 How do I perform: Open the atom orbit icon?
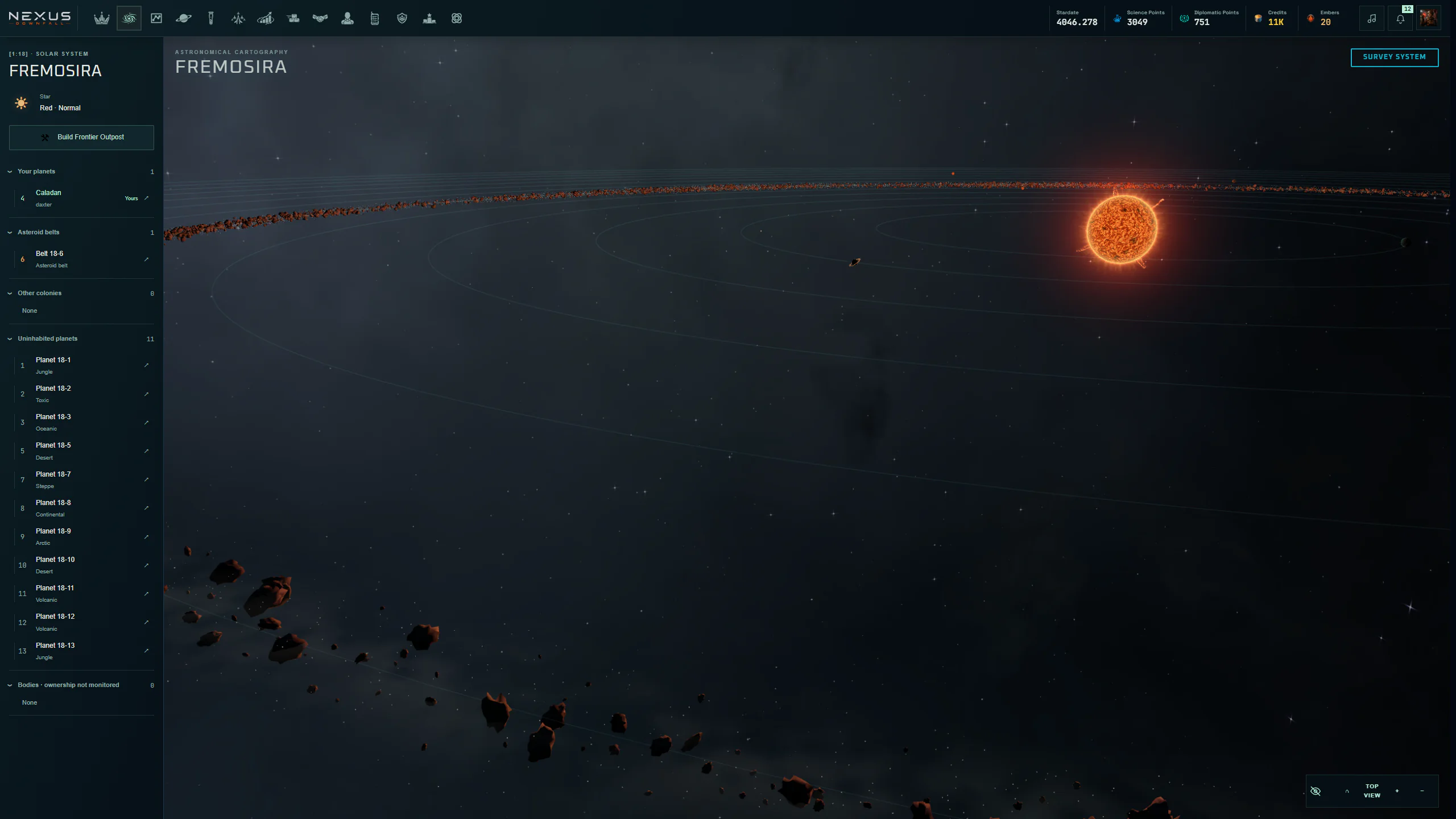coord(457,19)
